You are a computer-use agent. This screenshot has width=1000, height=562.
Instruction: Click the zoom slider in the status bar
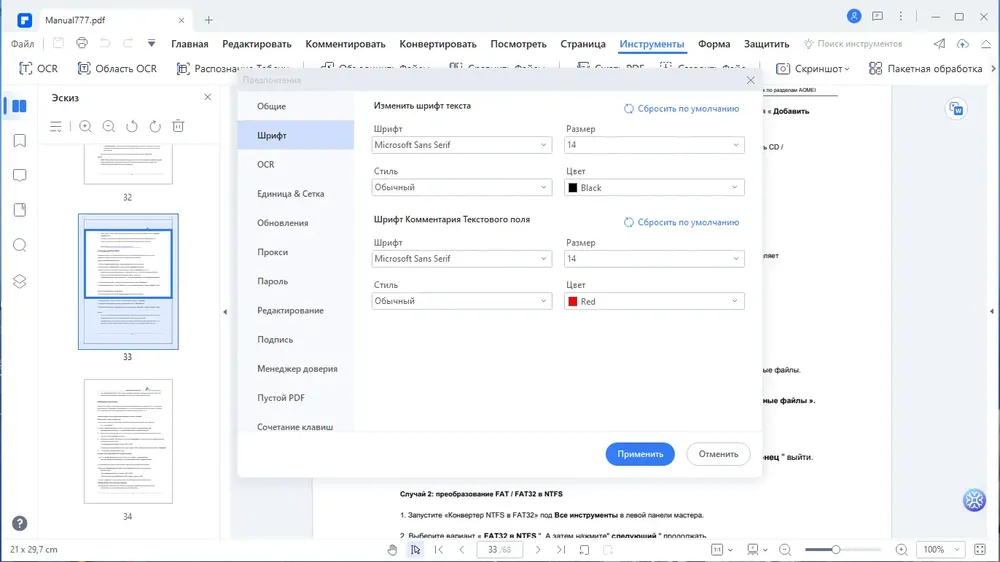(843, 550)
